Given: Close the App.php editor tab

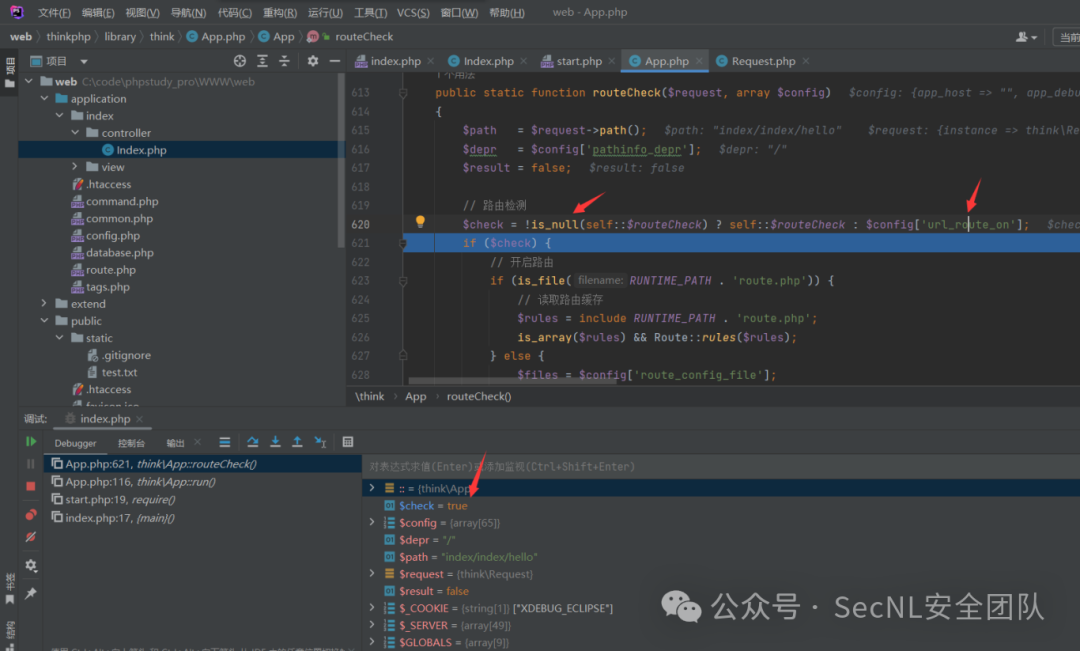Looking at the screenshot, I should click(x=699, y=61).
